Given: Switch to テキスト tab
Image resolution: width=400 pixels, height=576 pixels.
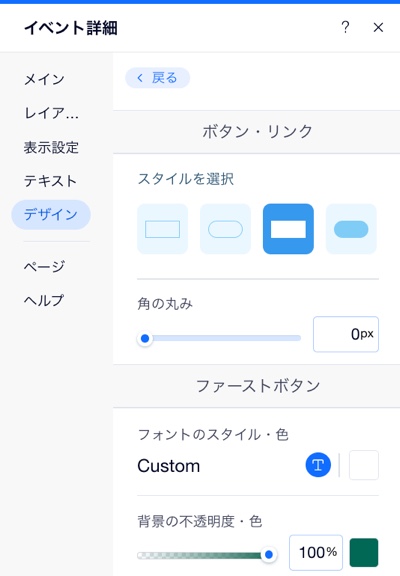Looking at the screenshot, I should (x=50, y=181).
